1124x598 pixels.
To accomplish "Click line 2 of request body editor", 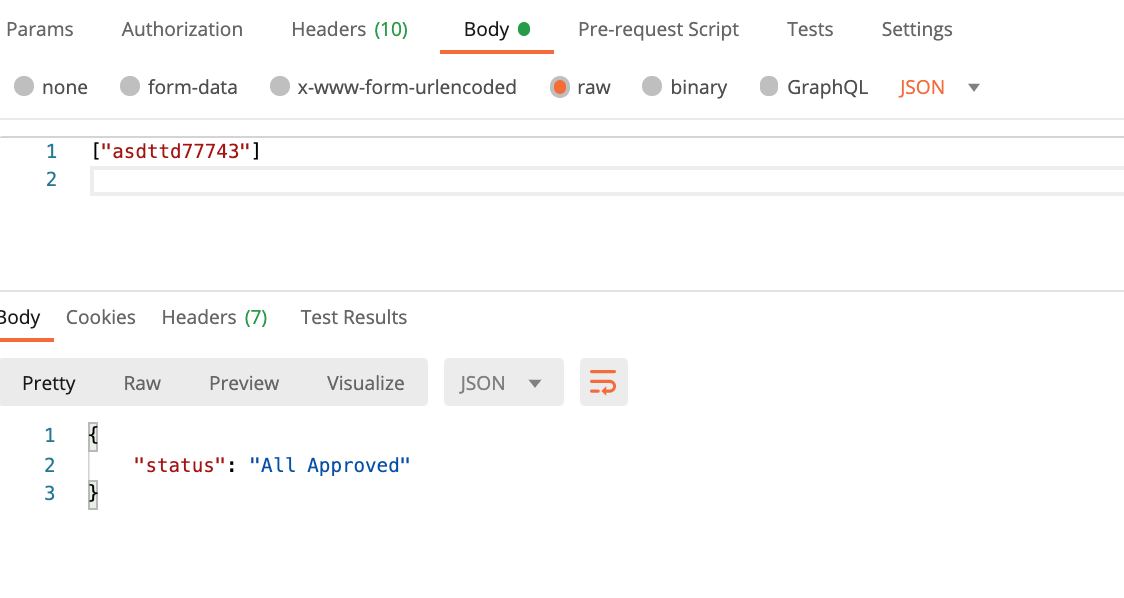I will (x=608, y=181).
